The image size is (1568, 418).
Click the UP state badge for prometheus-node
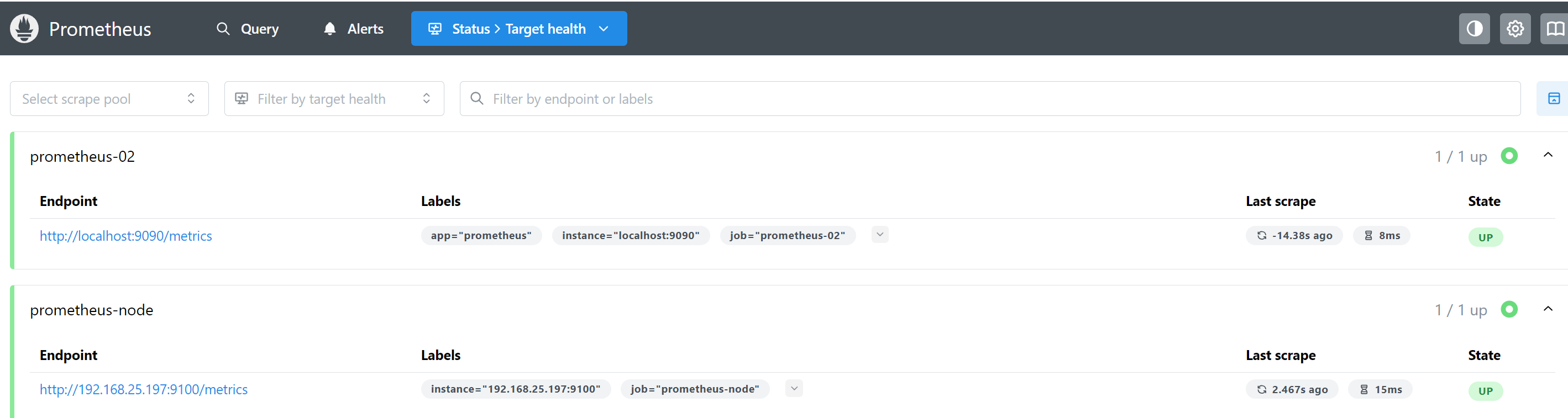point(1485,391)
